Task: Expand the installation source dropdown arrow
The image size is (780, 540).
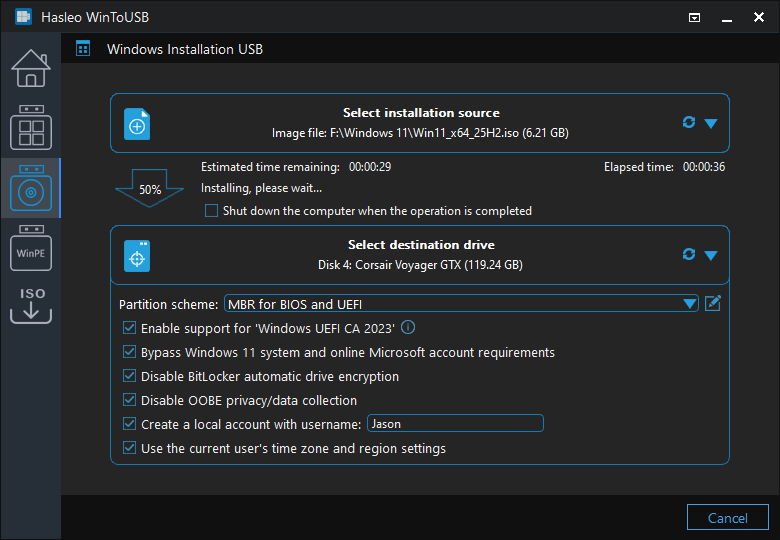Action: (x=711, y=123)
